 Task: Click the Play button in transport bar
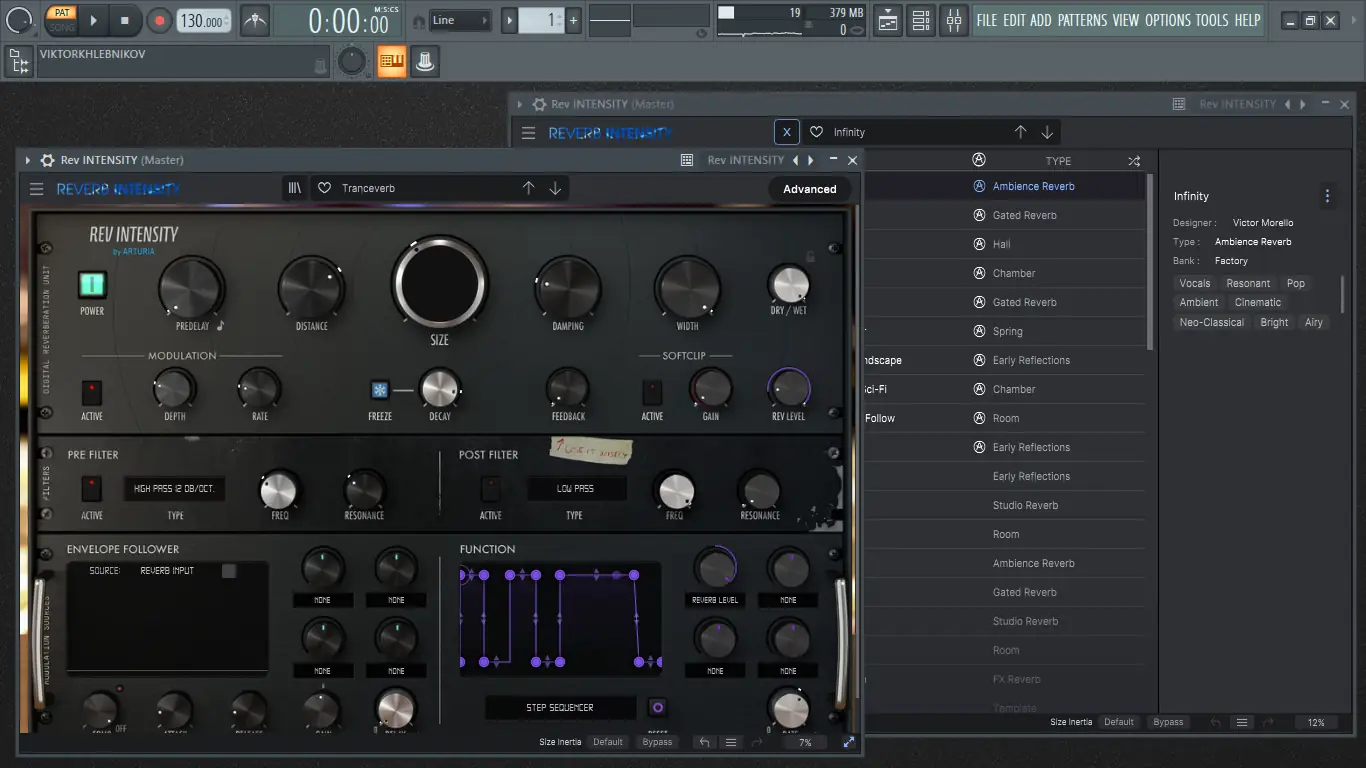click(x=93, y=20)
